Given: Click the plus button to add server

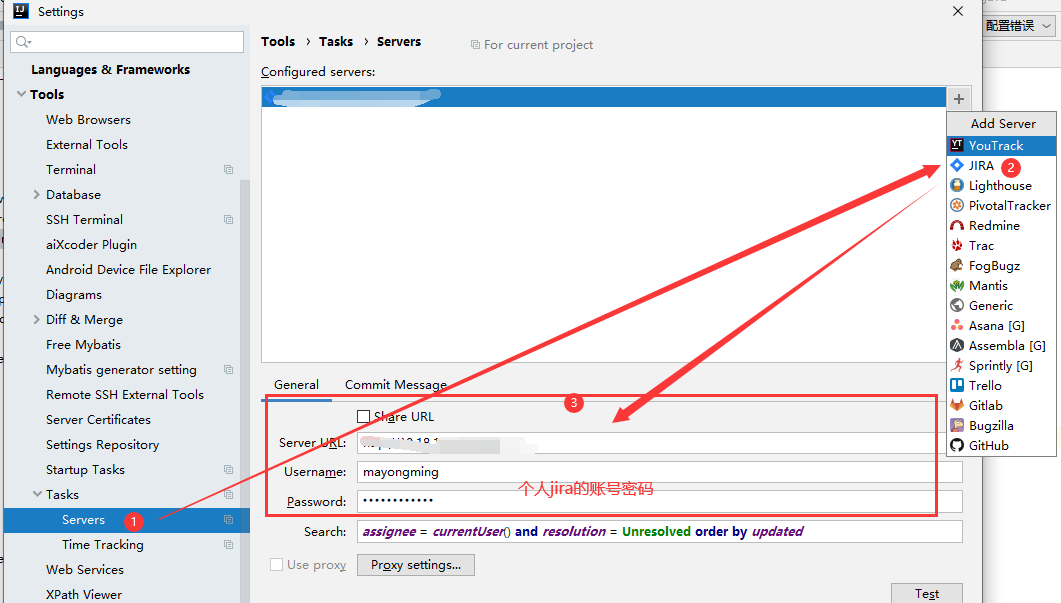Looking at the screenshot, I should tap(959, 99).
